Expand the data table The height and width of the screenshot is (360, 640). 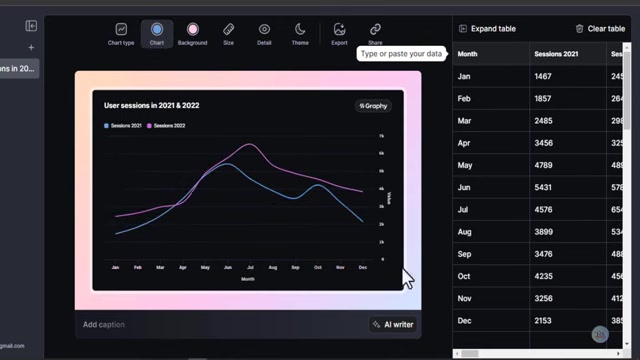coord(487,29)
